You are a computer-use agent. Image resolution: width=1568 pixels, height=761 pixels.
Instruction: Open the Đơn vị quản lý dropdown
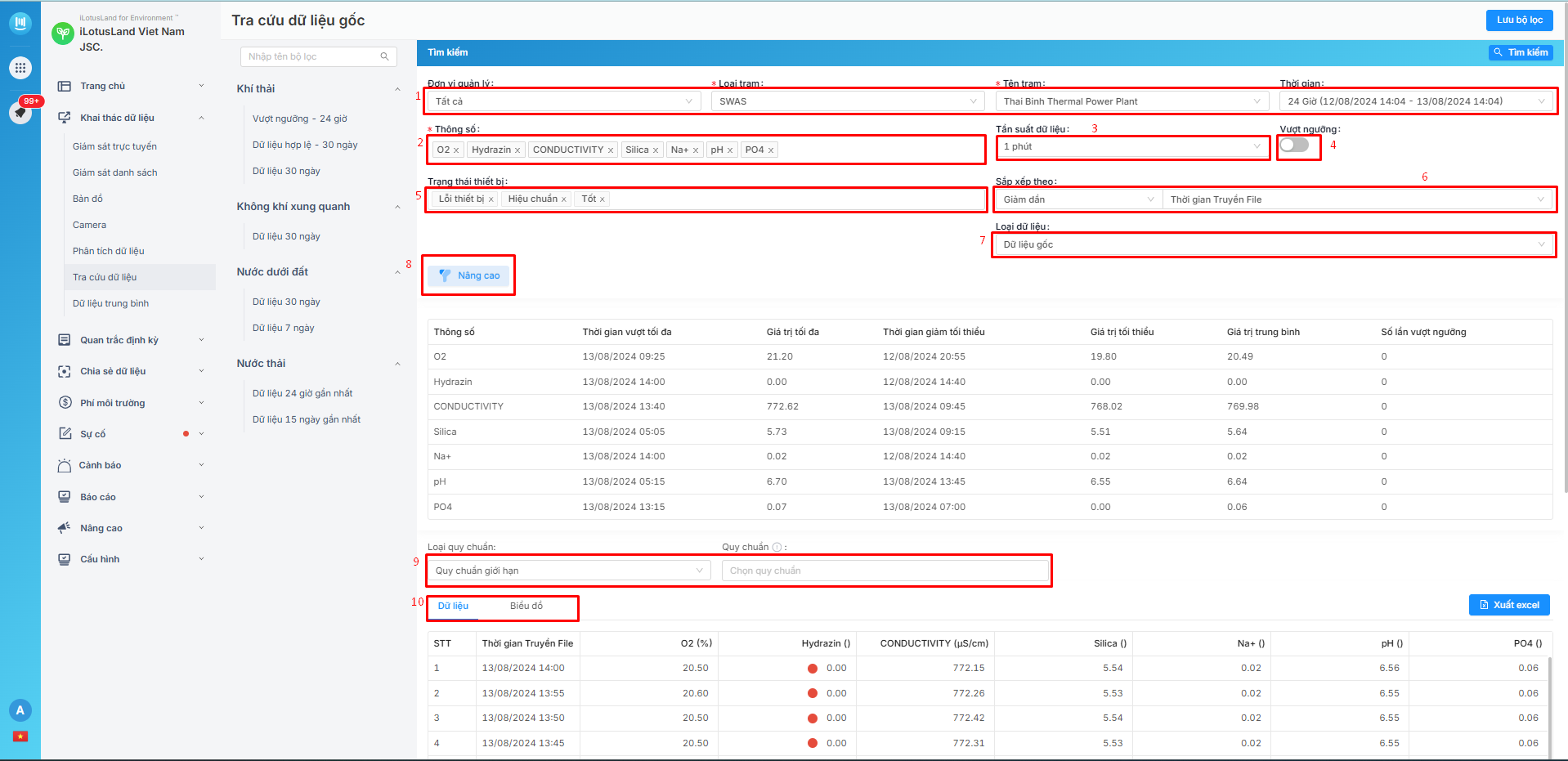click(x=564, y=101)
